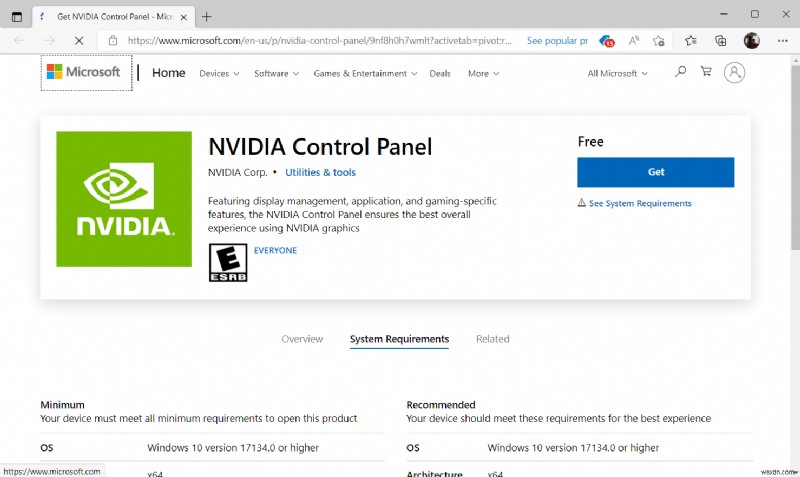Open the Favorites list
800x477 pixels.
(691, 41)
